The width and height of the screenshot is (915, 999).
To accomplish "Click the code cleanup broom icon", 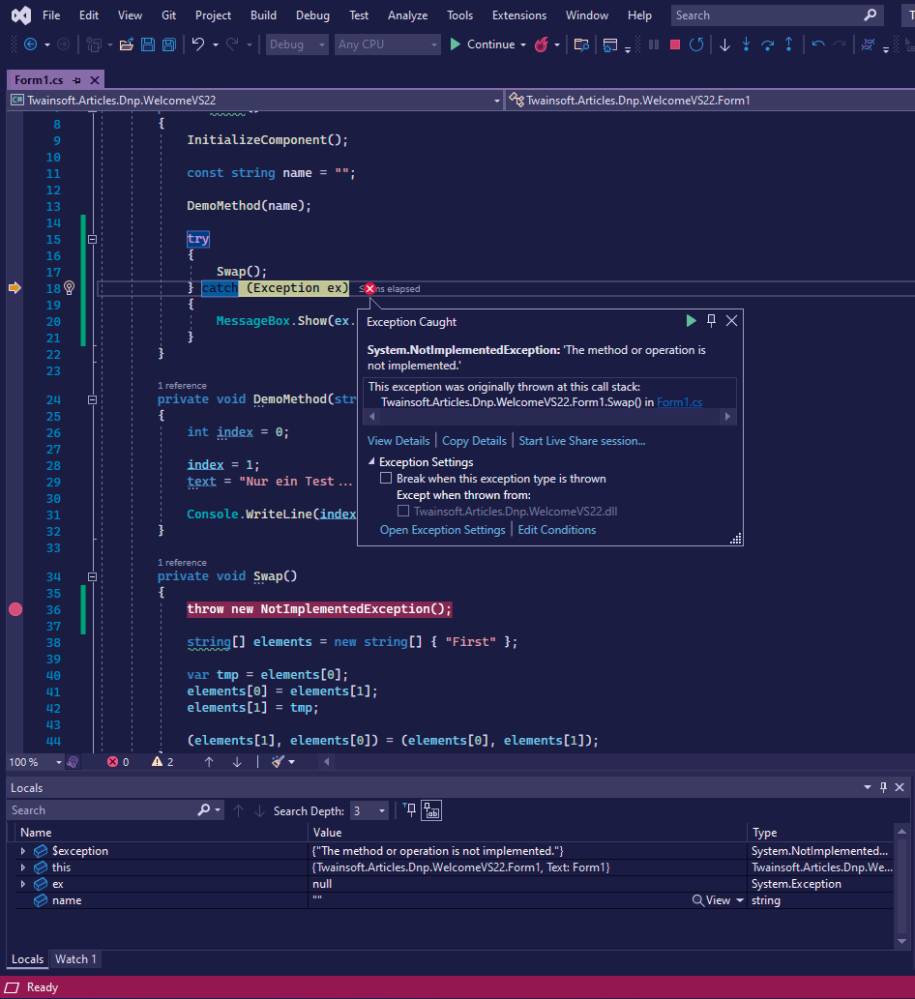I will (278, 762).
